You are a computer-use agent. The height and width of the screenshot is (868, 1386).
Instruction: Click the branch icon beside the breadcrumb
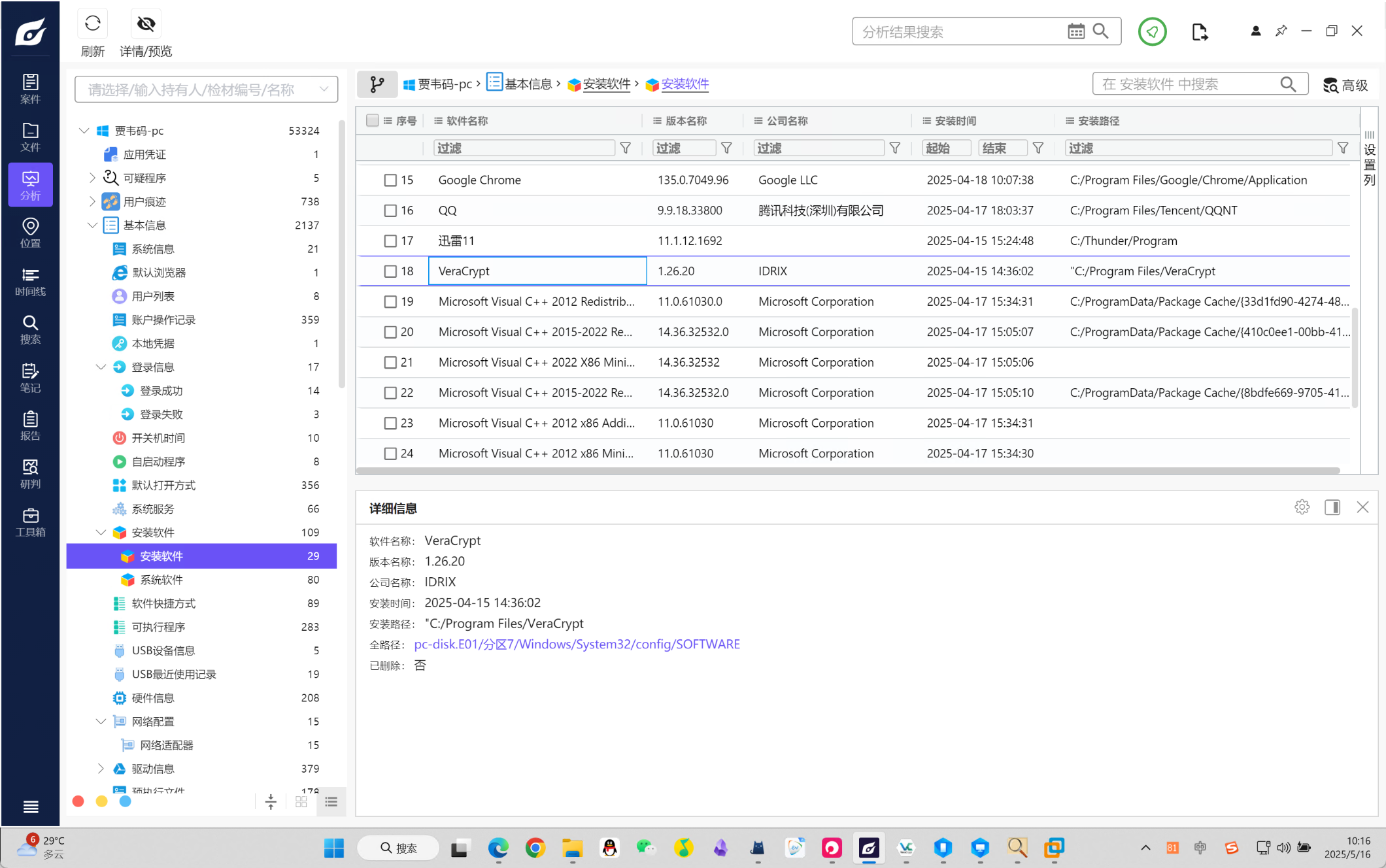pyautogui.click(x=377, y=84)
